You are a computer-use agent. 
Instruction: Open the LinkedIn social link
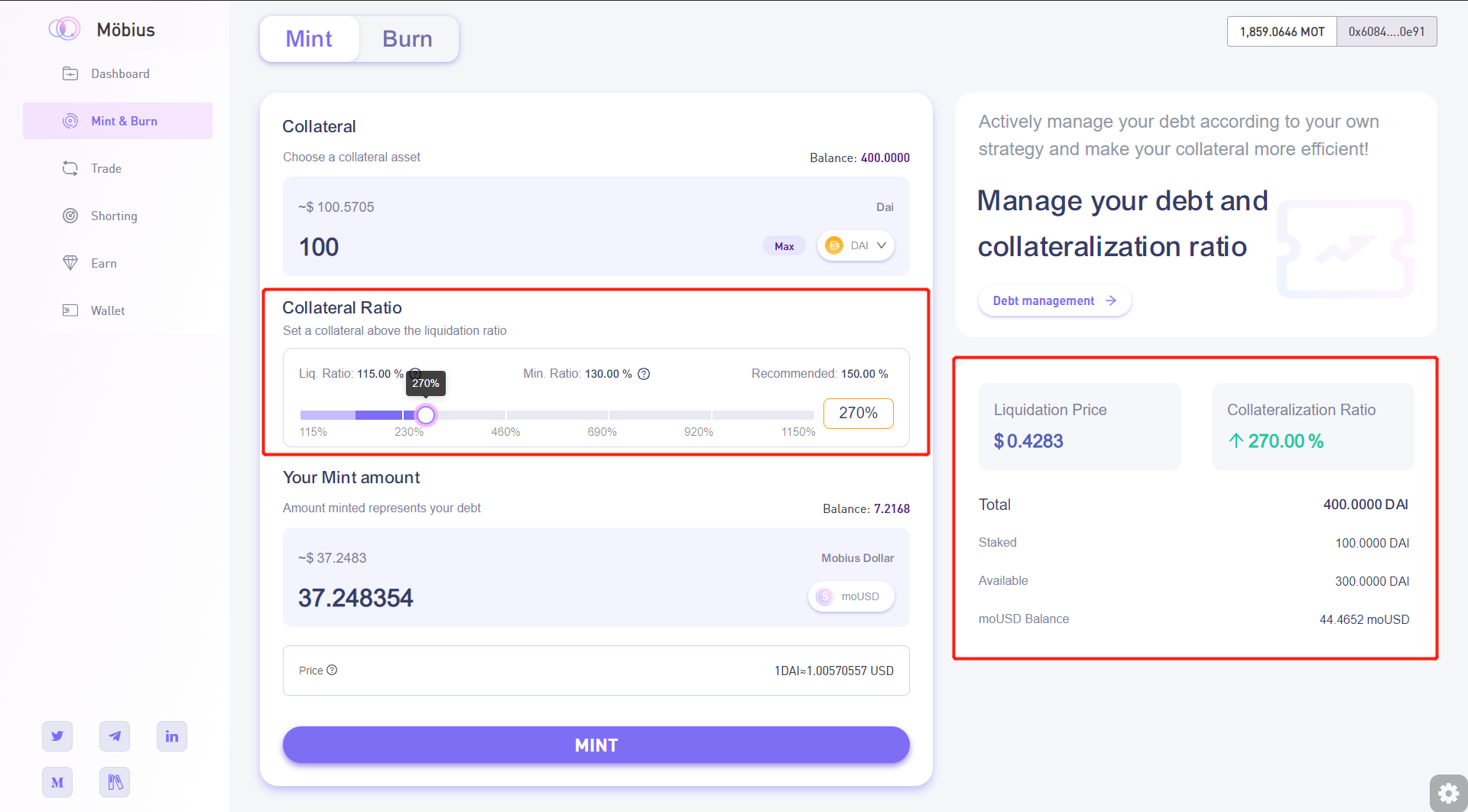pos(172,736)
